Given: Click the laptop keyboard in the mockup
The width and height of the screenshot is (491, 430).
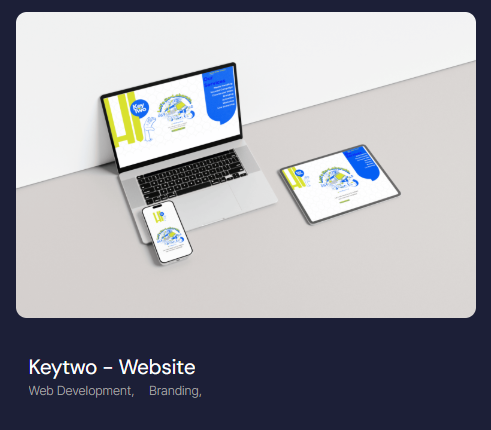Looking at the screenshot, I should pos(192,177).
